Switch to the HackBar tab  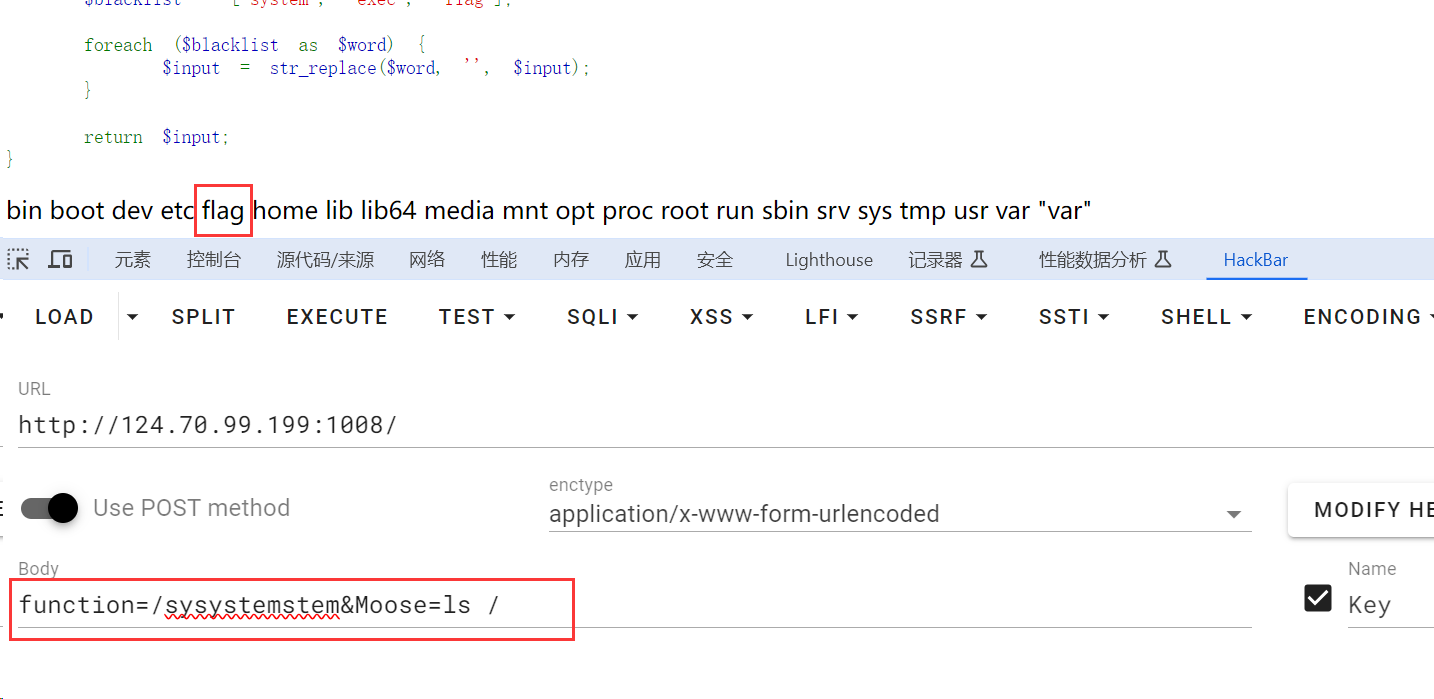click(1255, 260)
